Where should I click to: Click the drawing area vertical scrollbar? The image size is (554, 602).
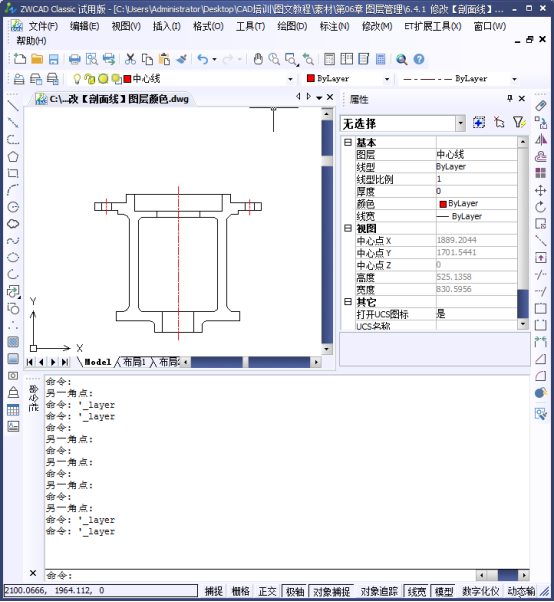point(327,231)
